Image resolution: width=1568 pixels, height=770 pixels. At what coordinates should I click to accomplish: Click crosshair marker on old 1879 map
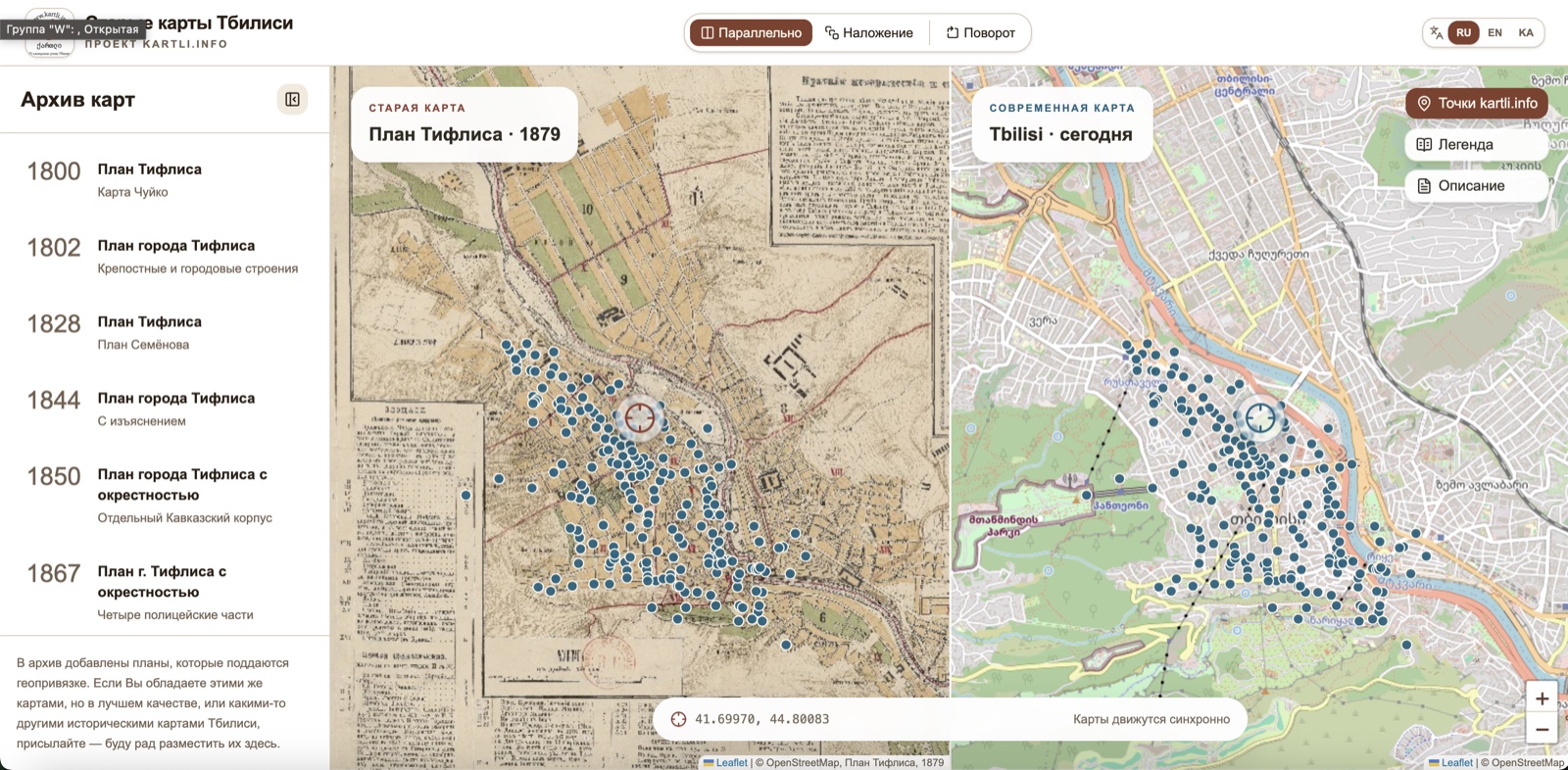[640, 418]
